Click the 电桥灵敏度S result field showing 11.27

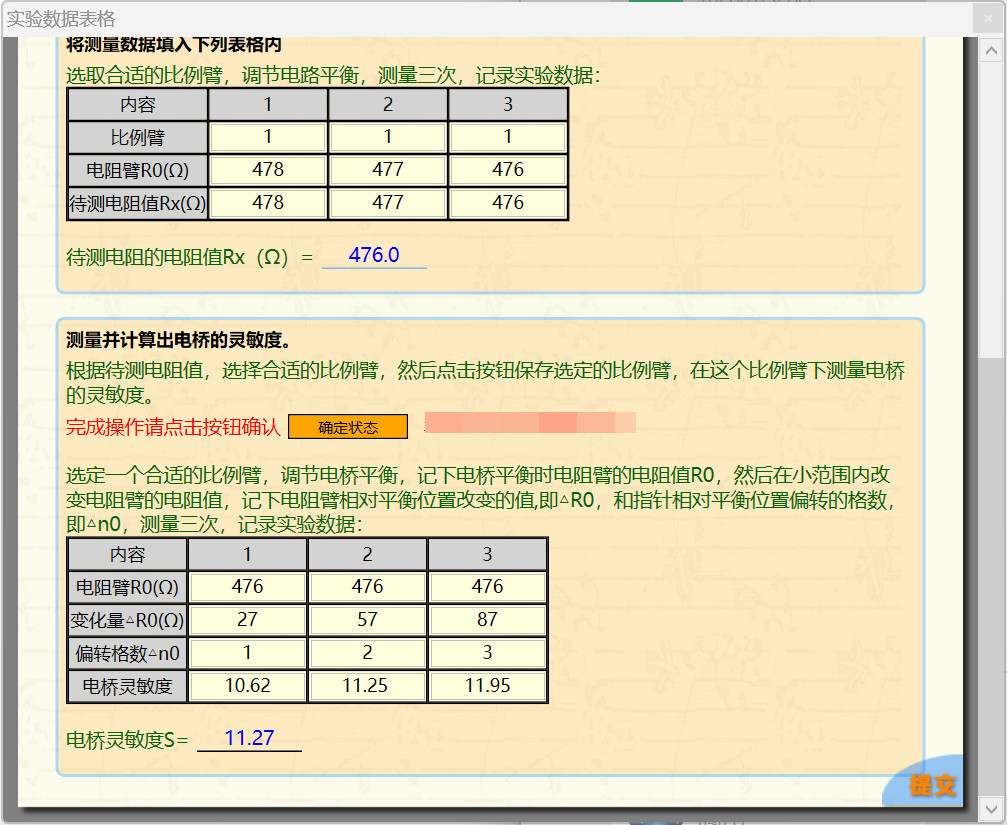point(249,739)
